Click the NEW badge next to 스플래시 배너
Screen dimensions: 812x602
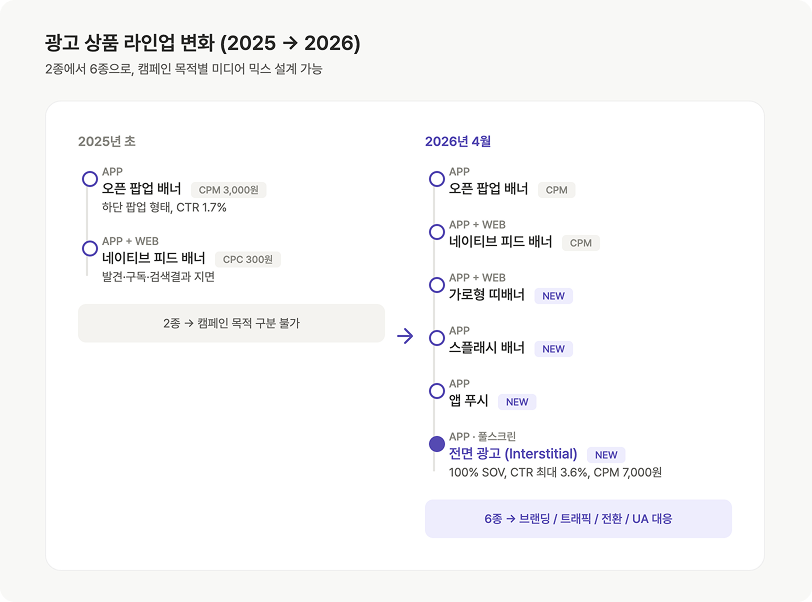(x=554, y=349)
